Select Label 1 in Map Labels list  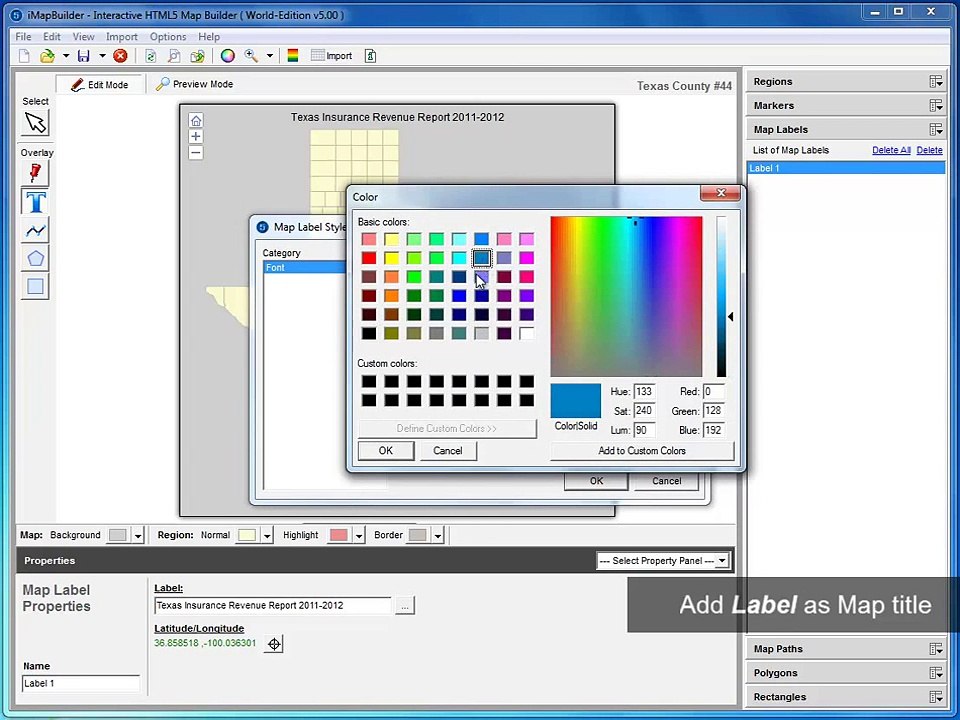846,168
